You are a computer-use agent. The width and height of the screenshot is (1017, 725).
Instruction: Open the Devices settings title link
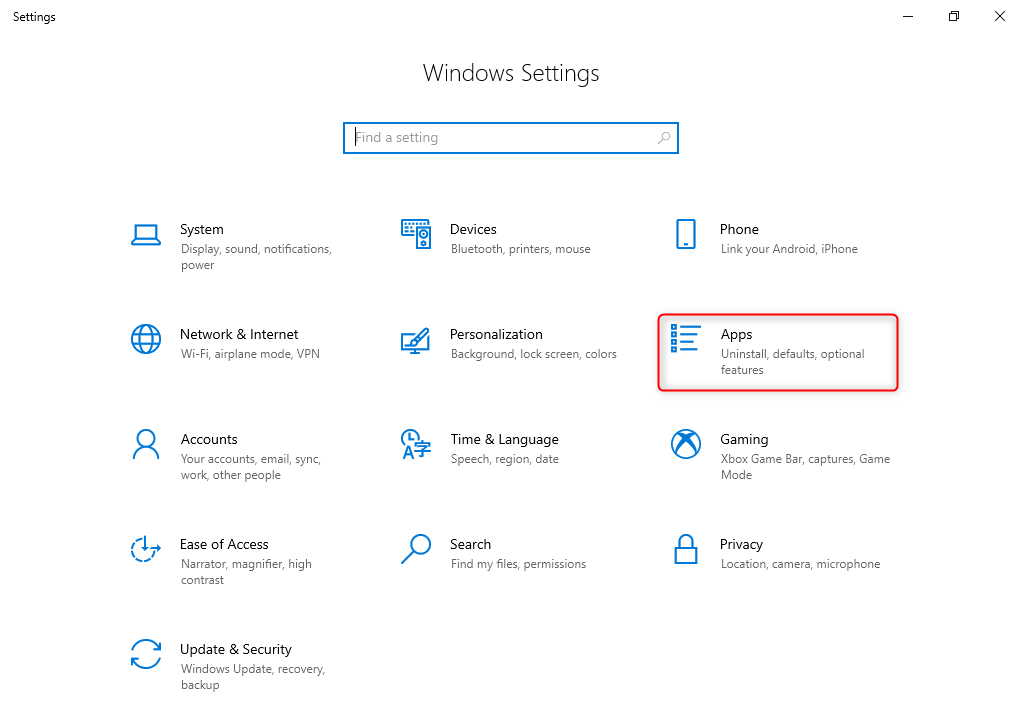click(x=473, y=230)
